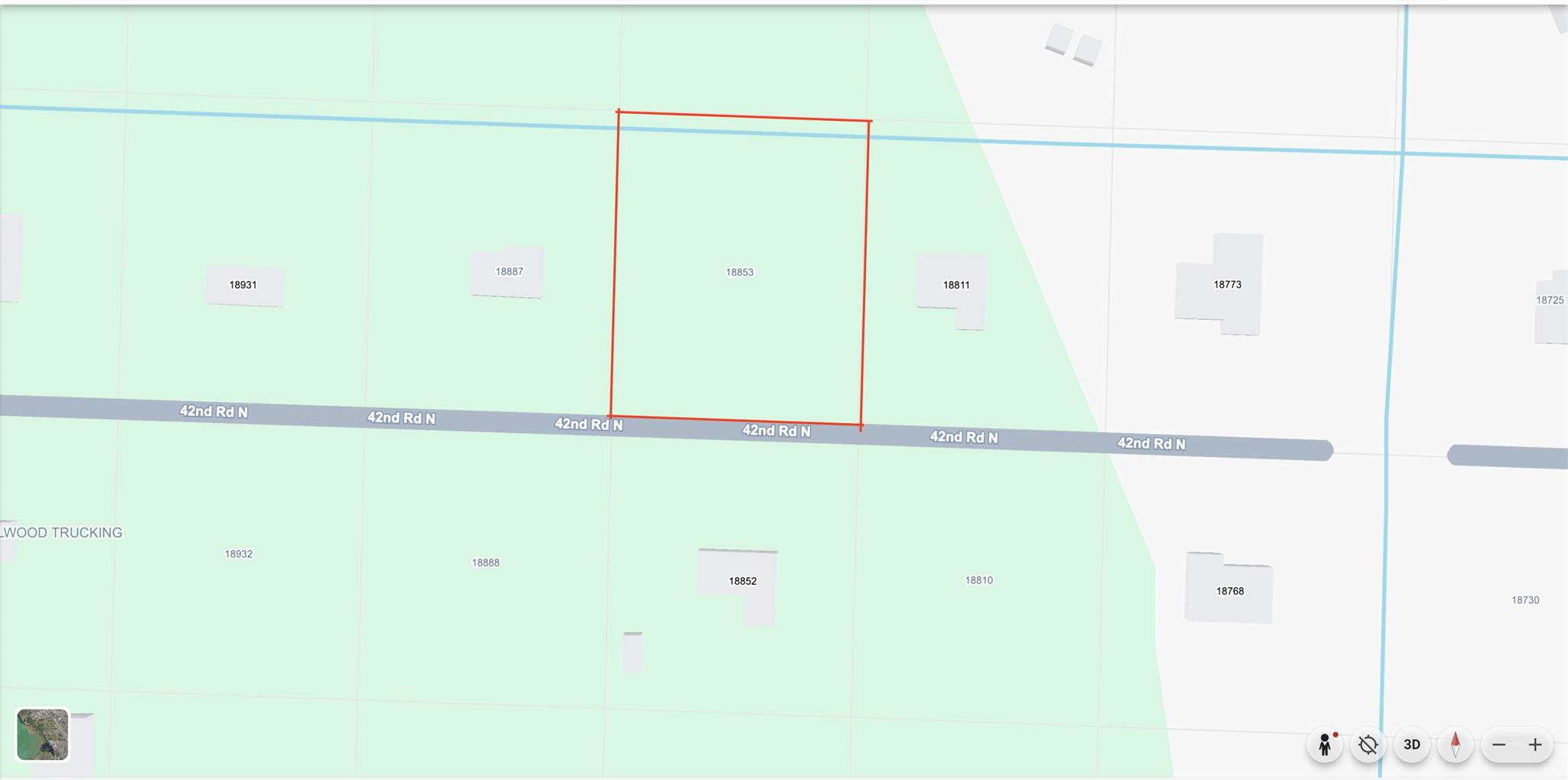The width and height of the screenshot is (1568, 780).
Task: Select the highlighted parcel 18853
Action: (740, 273)
